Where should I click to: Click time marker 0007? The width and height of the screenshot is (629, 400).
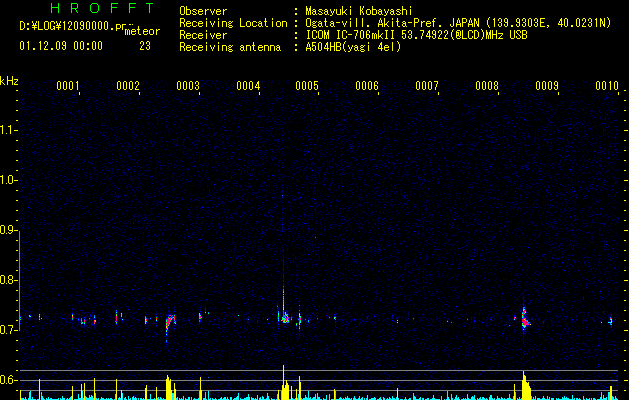[x=427, y=86]
